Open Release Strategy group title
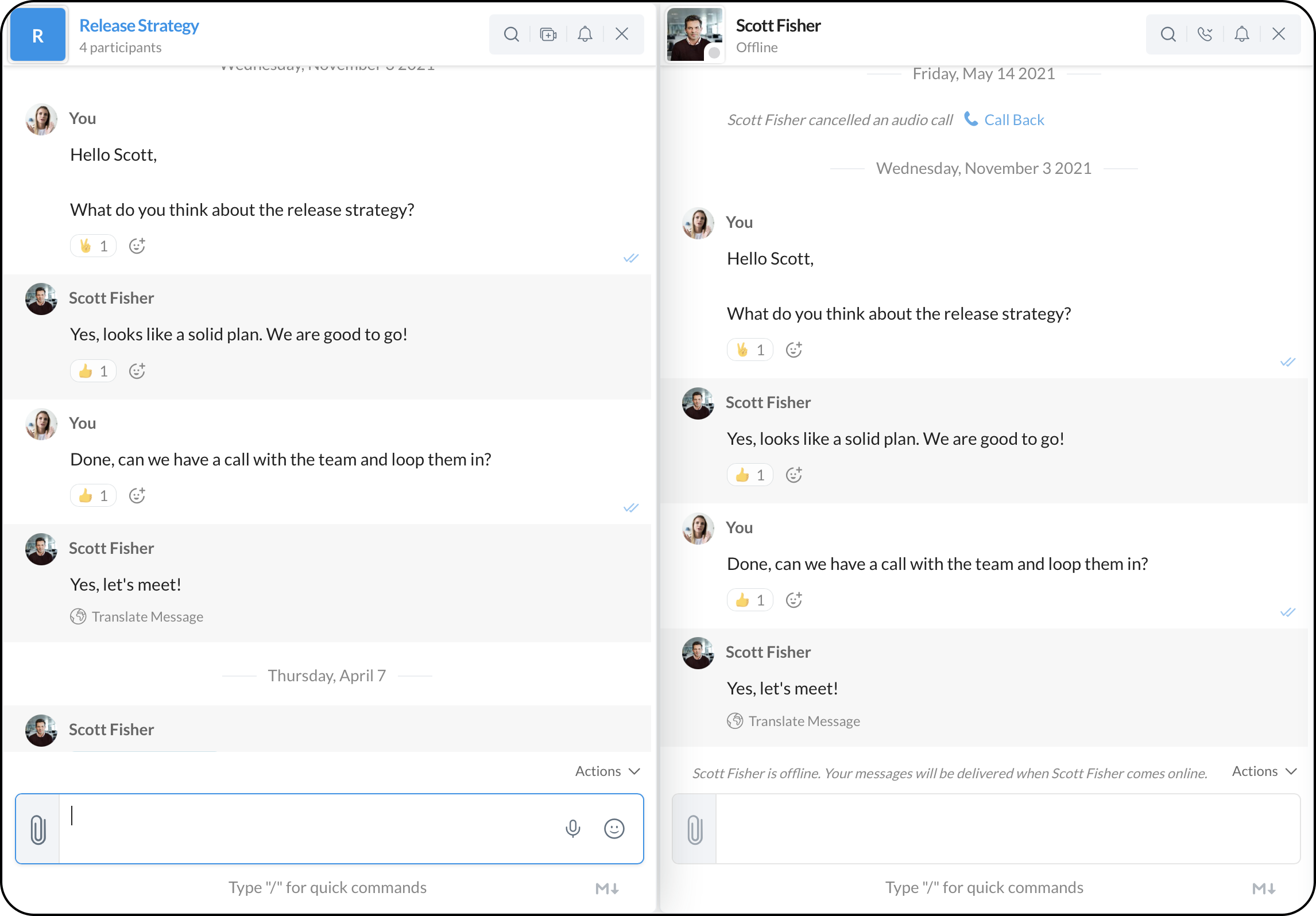Image resolution: width=1316 pixels, height=916 pixels. click(139, 26)
